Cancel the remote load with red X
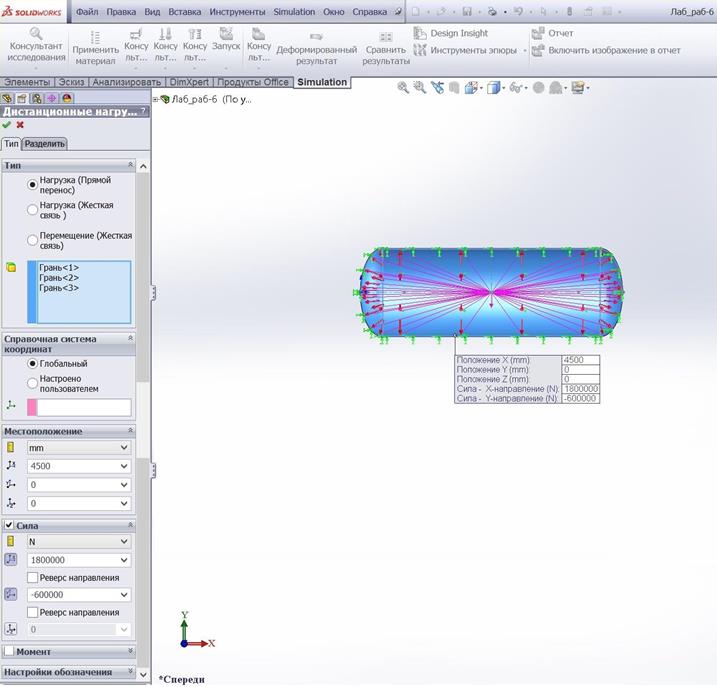This screenshot has height=687, width=717. tap(20, 125)
